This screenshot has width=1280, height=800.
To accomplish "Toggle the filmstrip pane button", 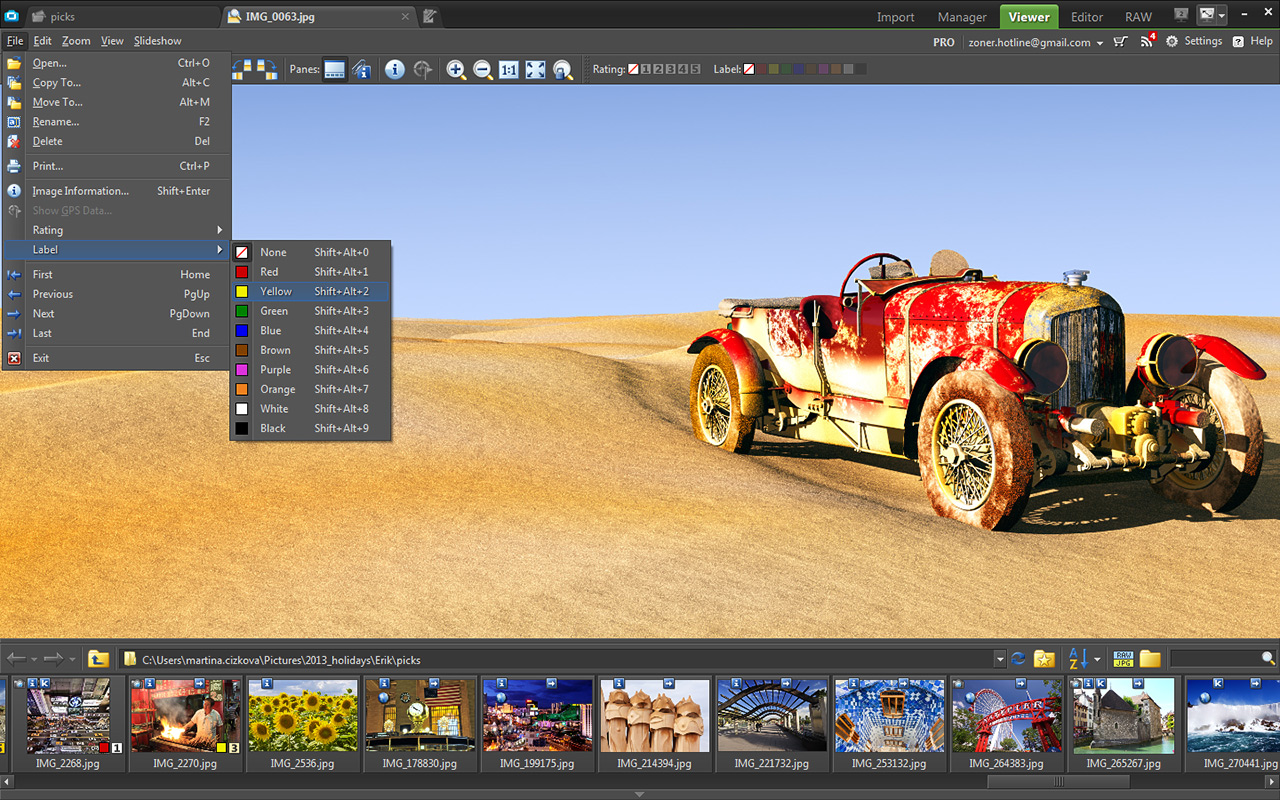I will (x=334, y=70).
